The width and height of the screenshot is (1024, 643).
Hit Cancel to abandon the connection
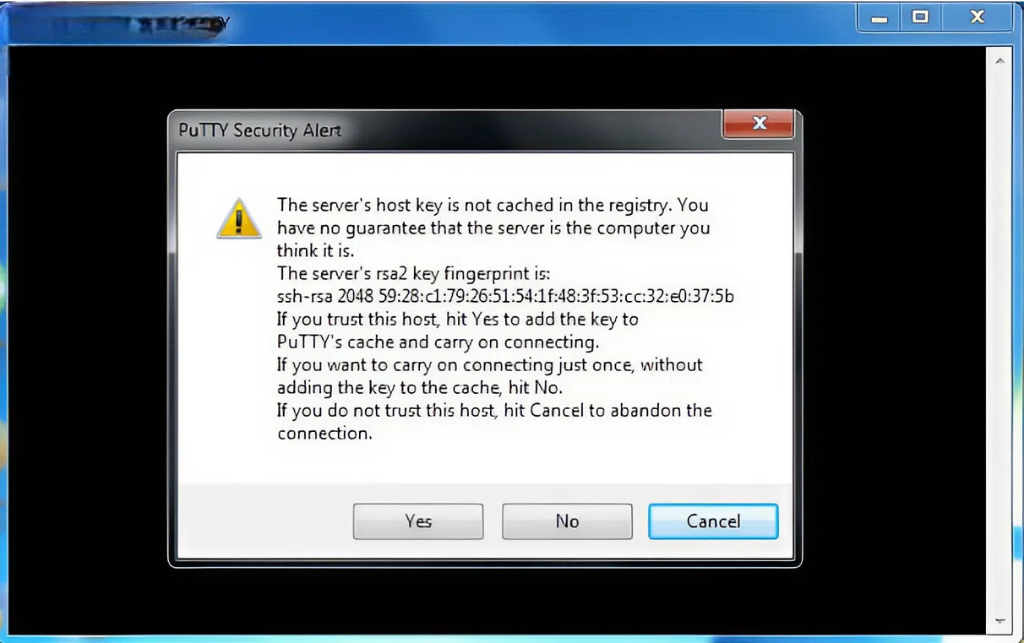click(x=713, y=521)
